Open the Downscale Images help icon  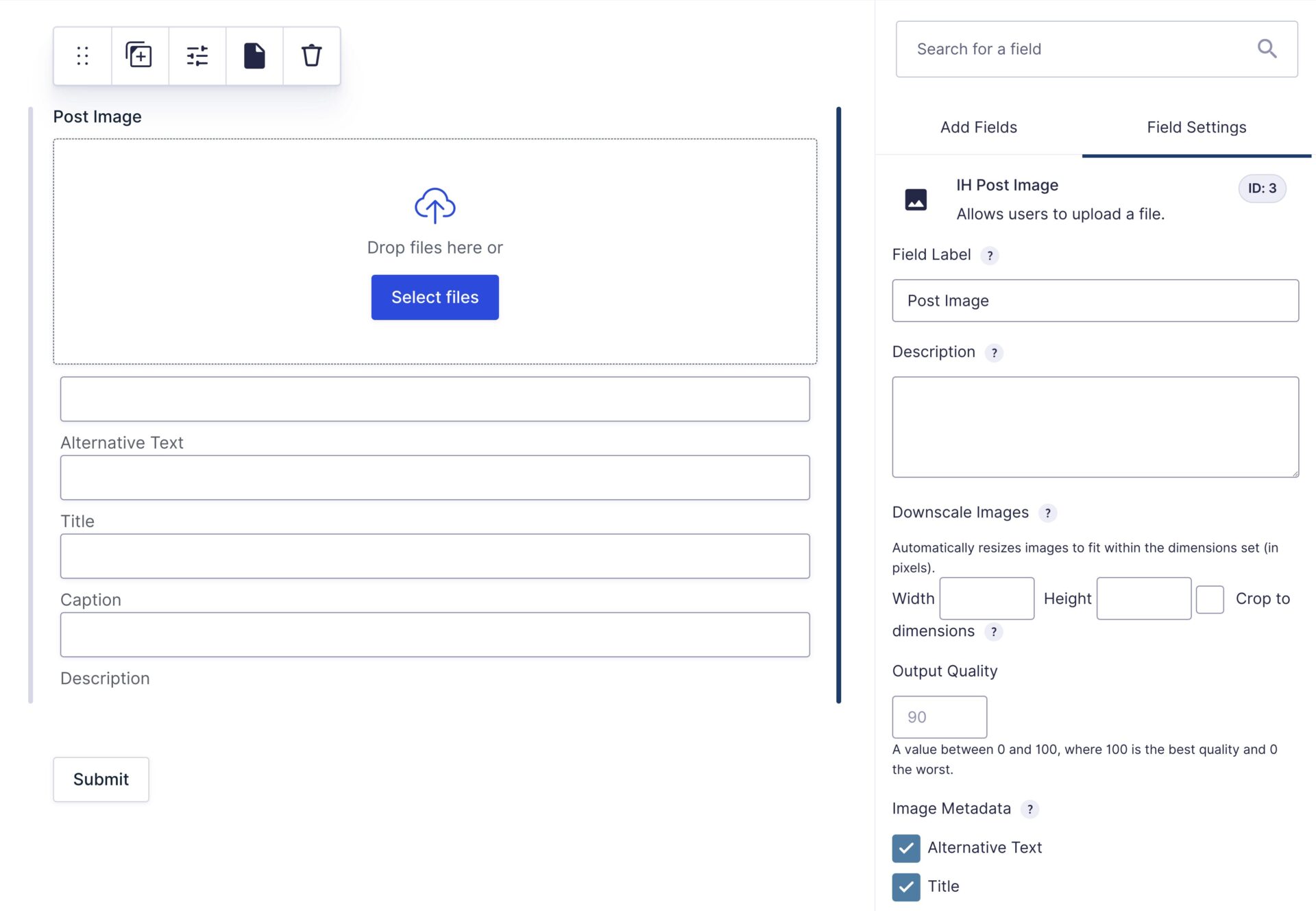coord(1047,513)
